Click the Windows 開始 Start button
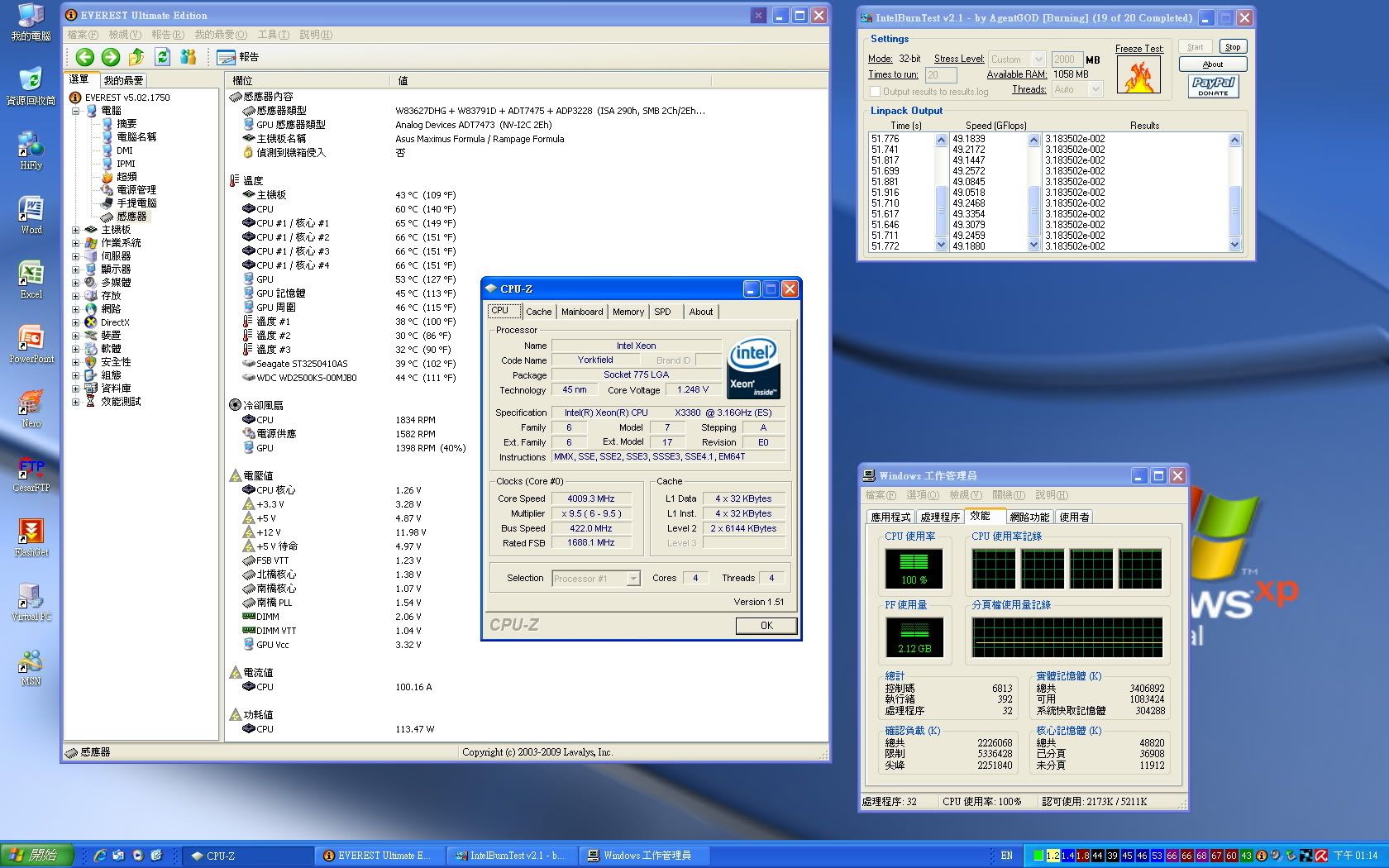The image size is (1389, 868). (37, 856)
